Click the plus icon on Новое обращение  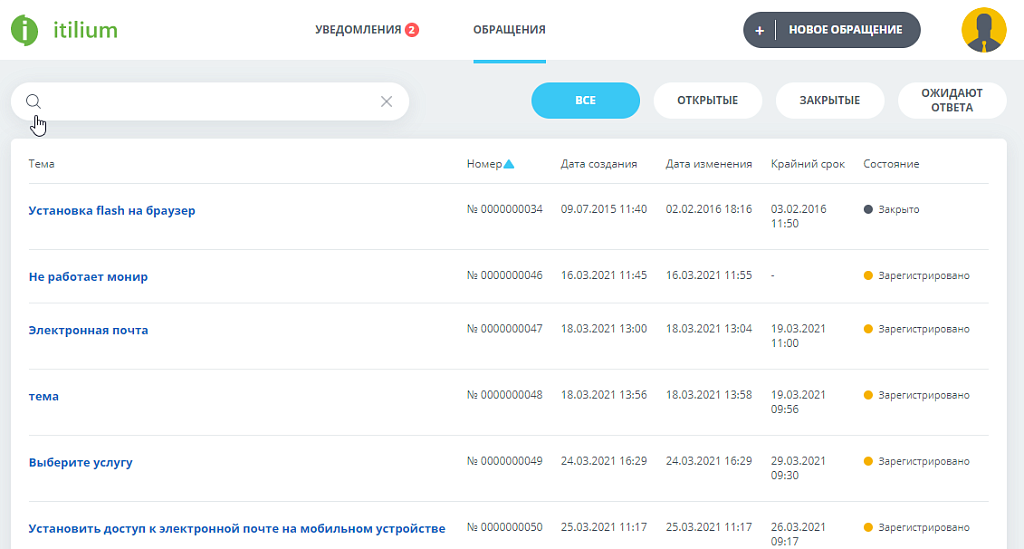tap(759, 30)
